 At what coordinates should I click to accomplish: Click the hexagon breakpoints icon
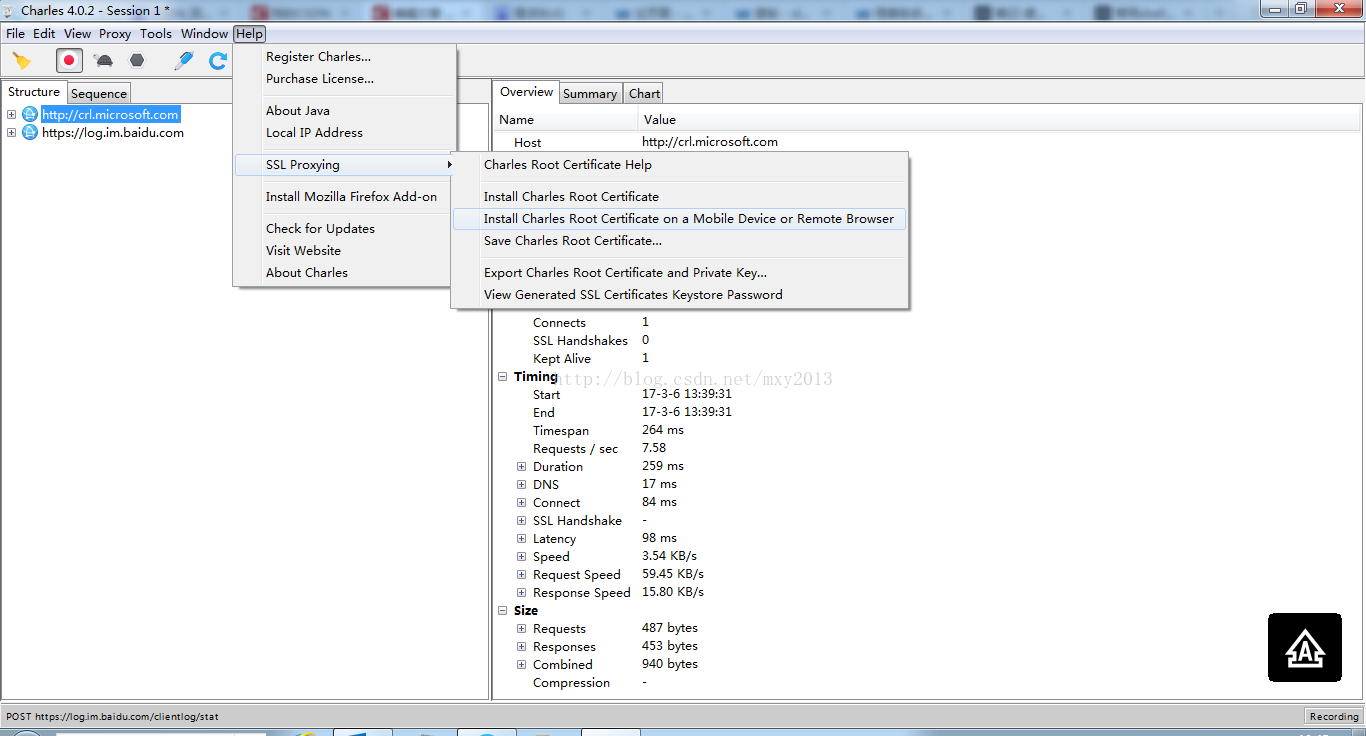click(137, 60)
